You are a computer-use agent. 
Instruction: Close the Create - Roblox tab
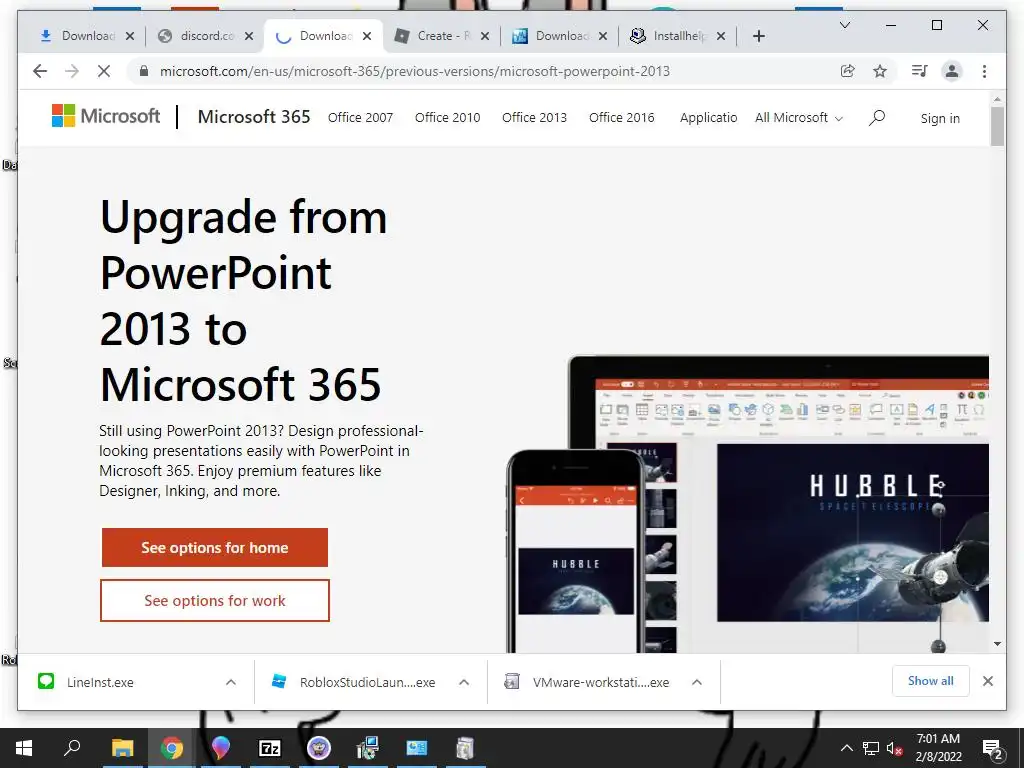click(485, 36)
